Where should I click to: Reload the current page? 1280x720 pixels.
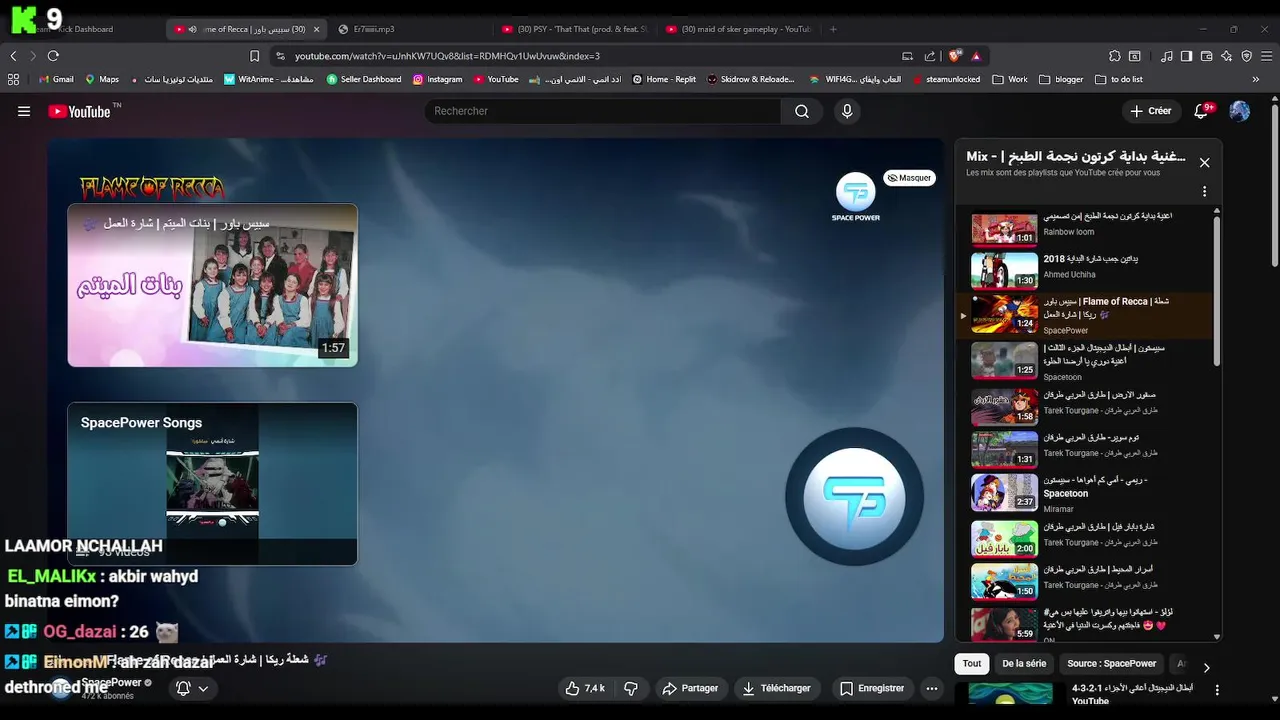pos(53,56)
